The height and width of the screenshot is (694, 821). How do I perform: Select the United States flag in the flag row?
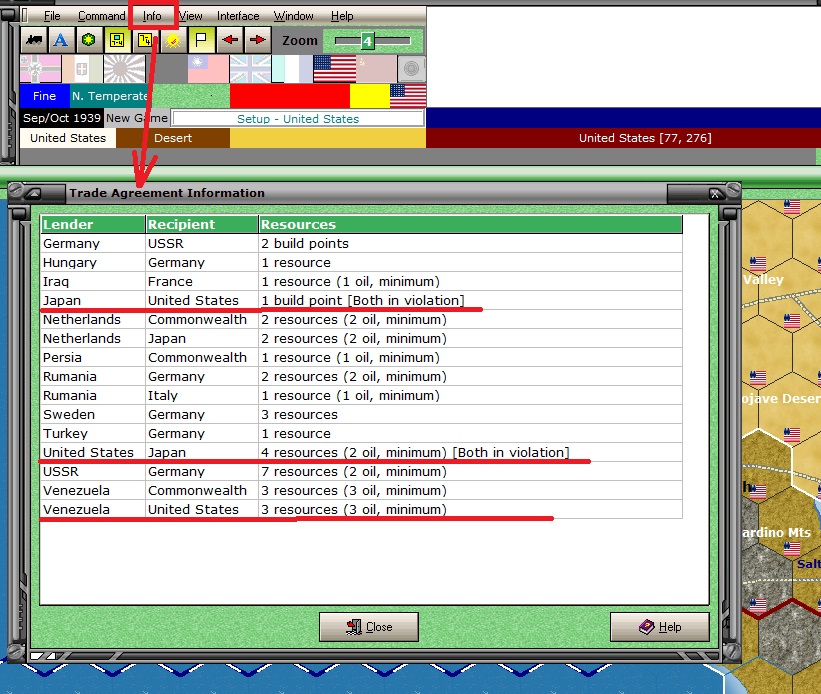click(x=335, y=69)
